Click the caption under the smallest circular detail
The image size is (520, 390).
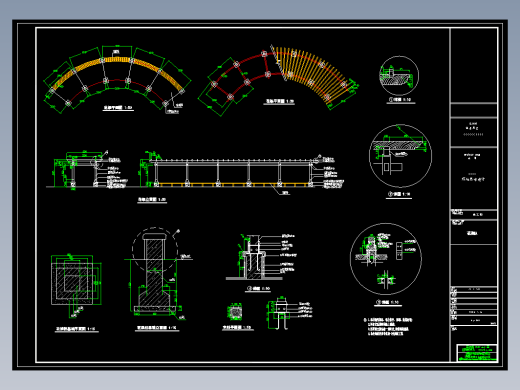(400, 100)
